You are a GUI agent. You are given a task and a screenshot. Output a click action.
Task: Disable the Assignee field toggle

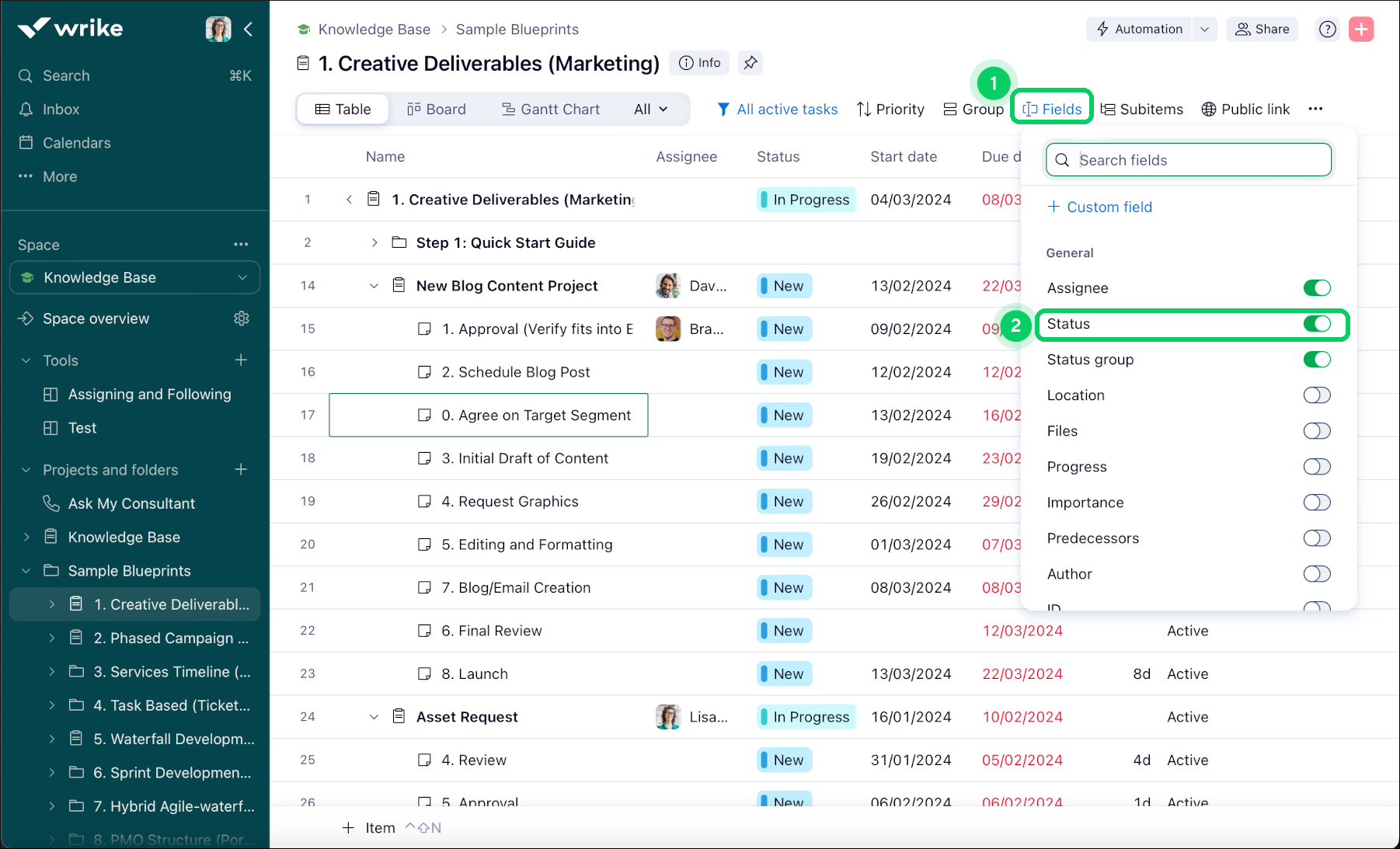pos(1316,288)
